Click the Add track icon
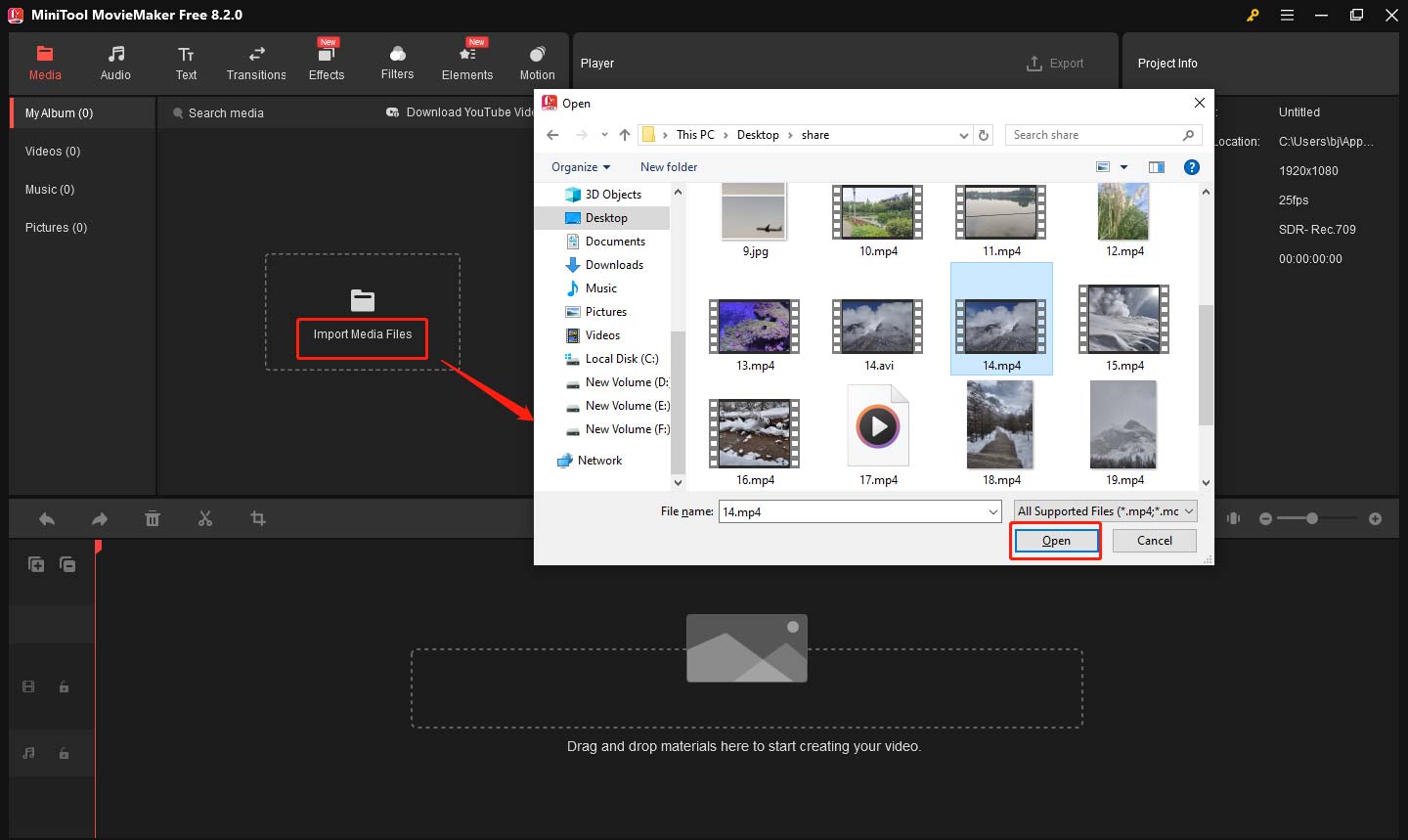Viewport: 1408px width, 840px height. click(x=36, y=564)
